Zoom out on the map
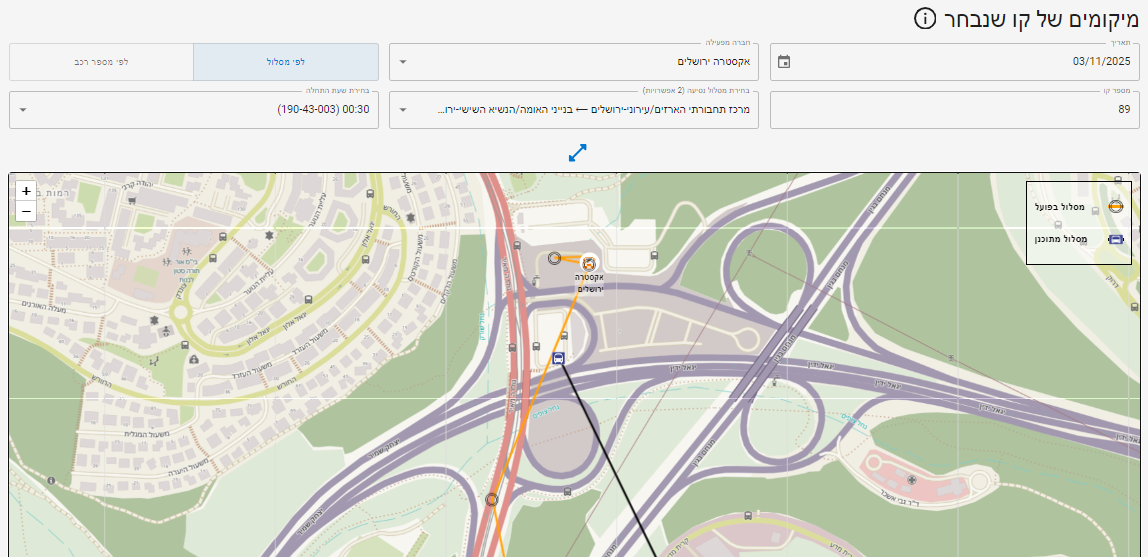 pyautogui.click(x=26, y=211)
